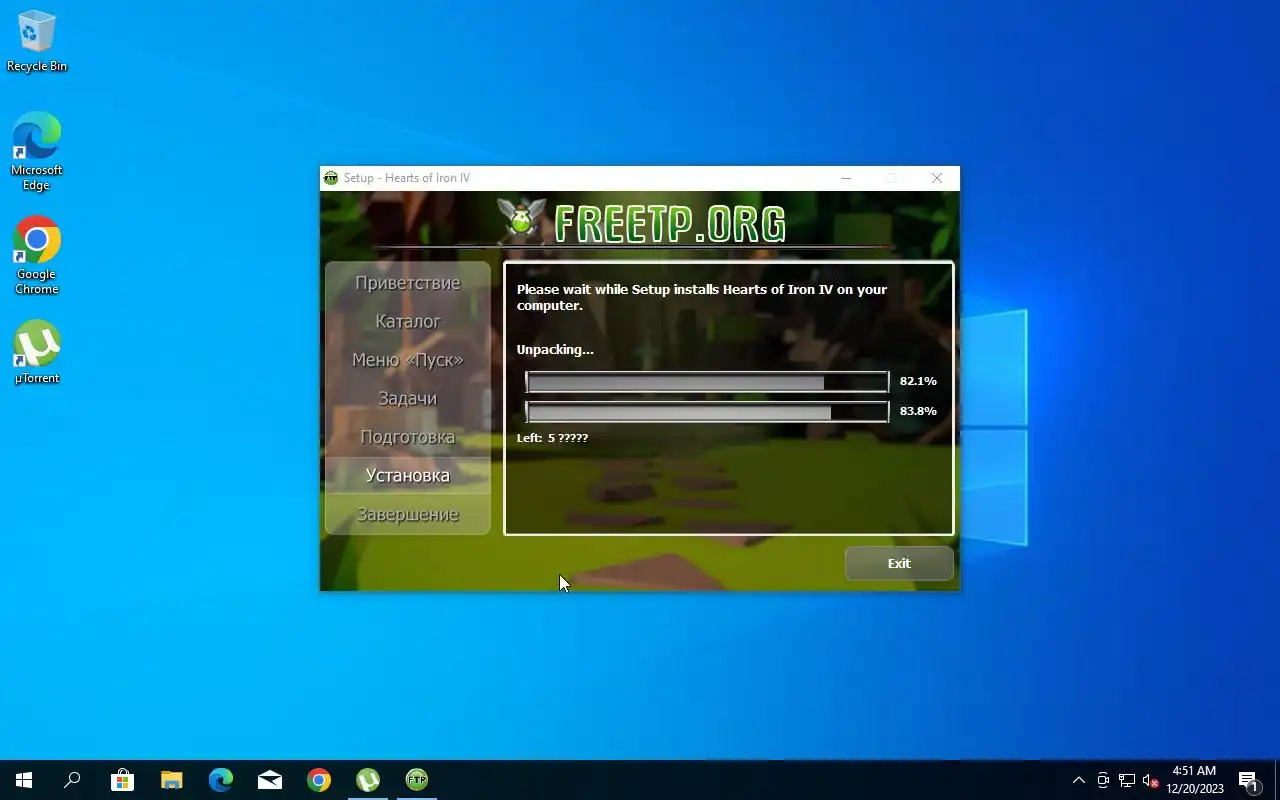Switch to µTorrent in taskbar

(x=367, y=780)
